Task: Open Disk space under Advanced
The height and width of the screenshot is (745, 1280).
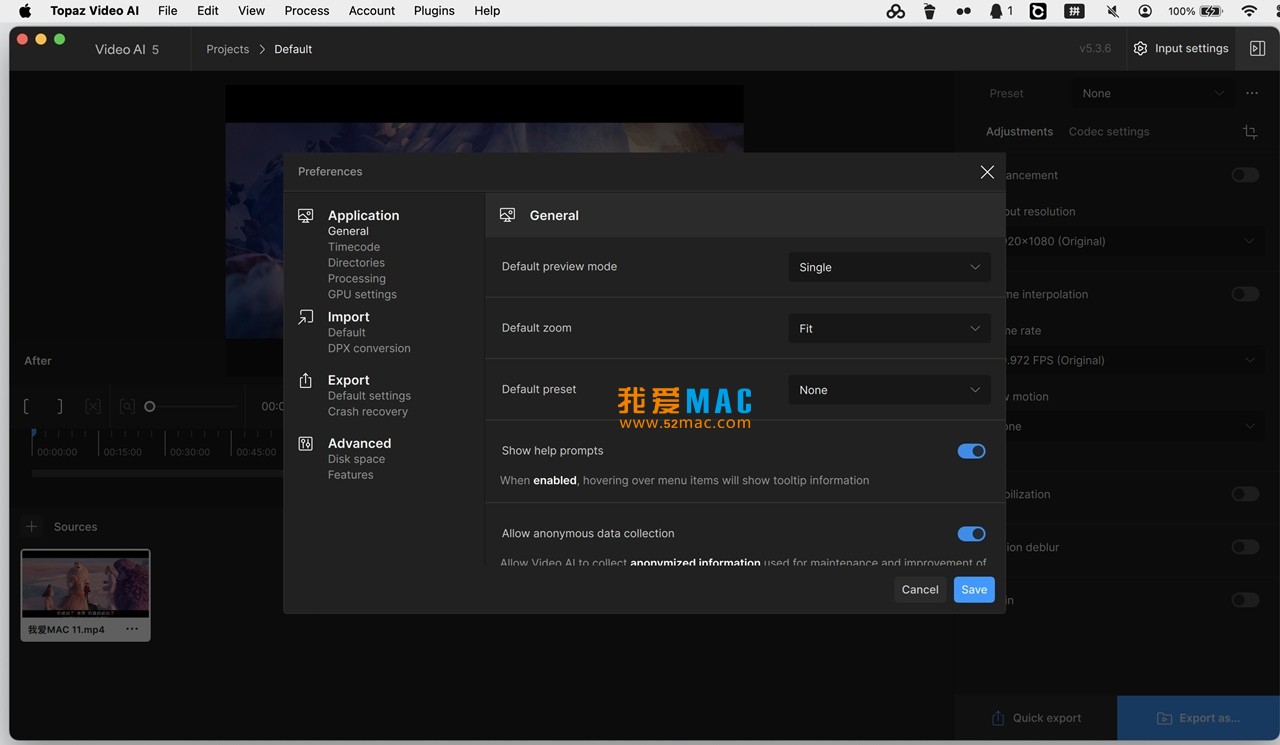Action: click(356, 459)
